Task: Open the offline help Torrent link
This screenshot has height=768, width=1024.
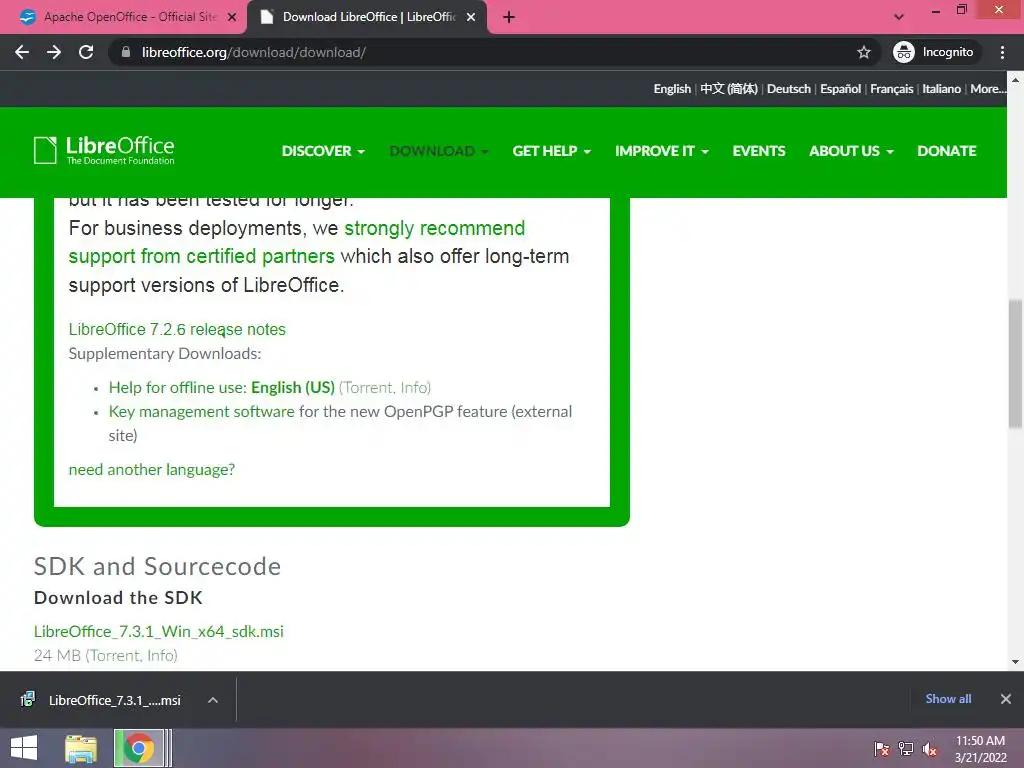Action: pos(368,387)
